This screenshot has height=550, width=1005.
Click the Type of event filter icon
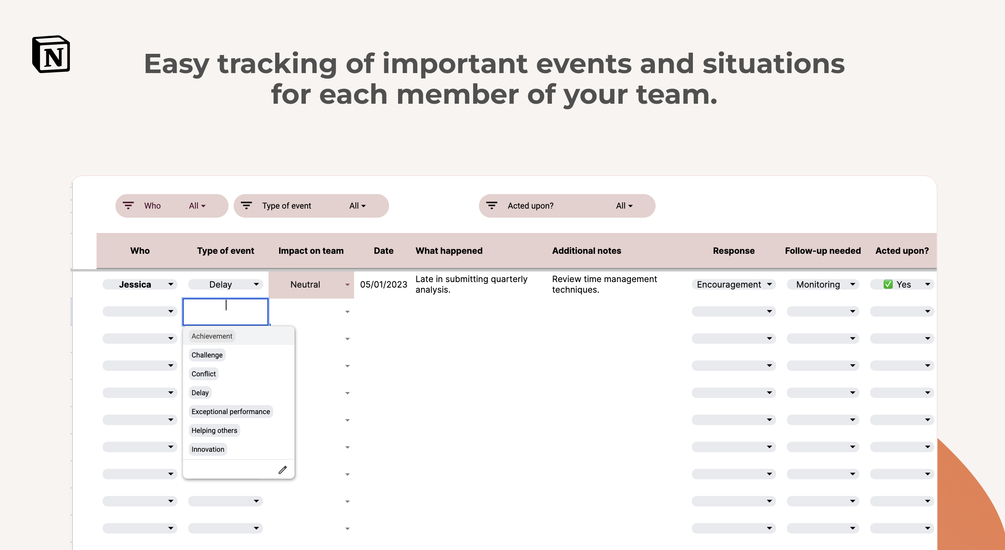click(x=246, y=206)
